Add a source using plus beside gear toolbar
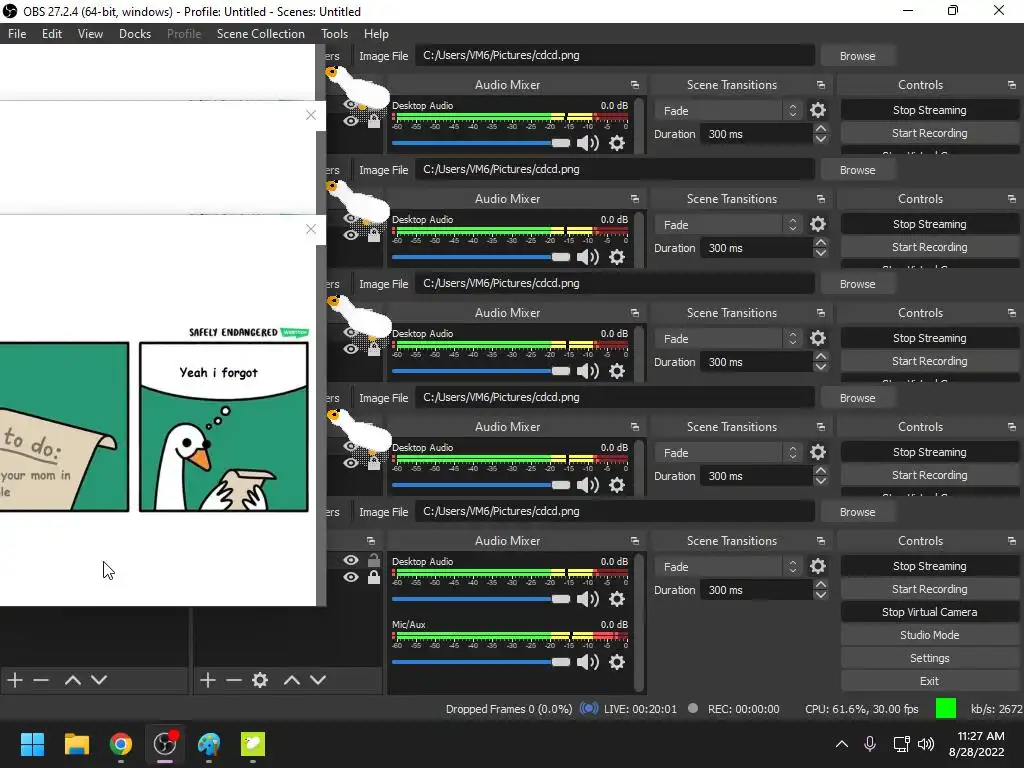Viewport: 1024px width, 768px height. coord(208,680)
